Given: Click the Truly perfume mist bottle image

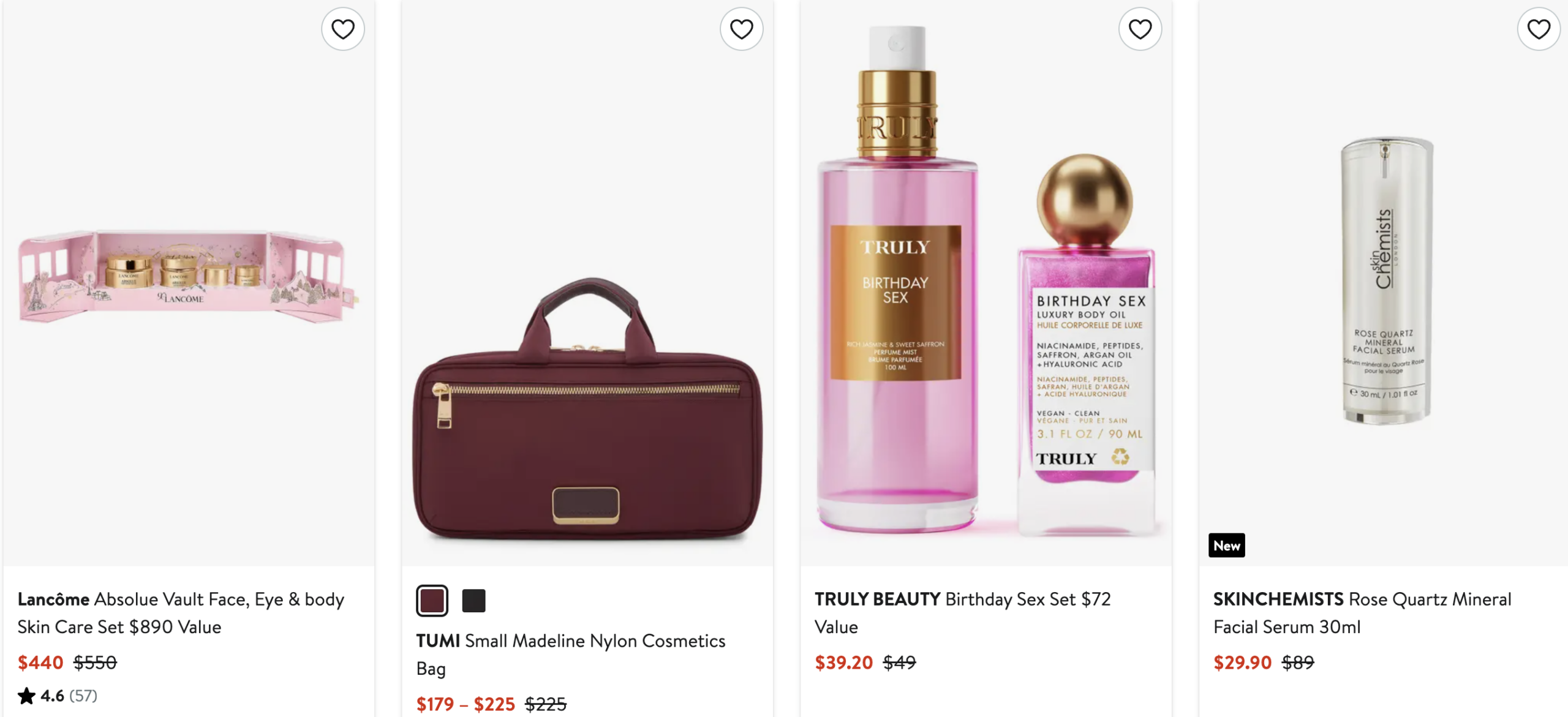Looking at the screenshot, I should coord(897,282).
